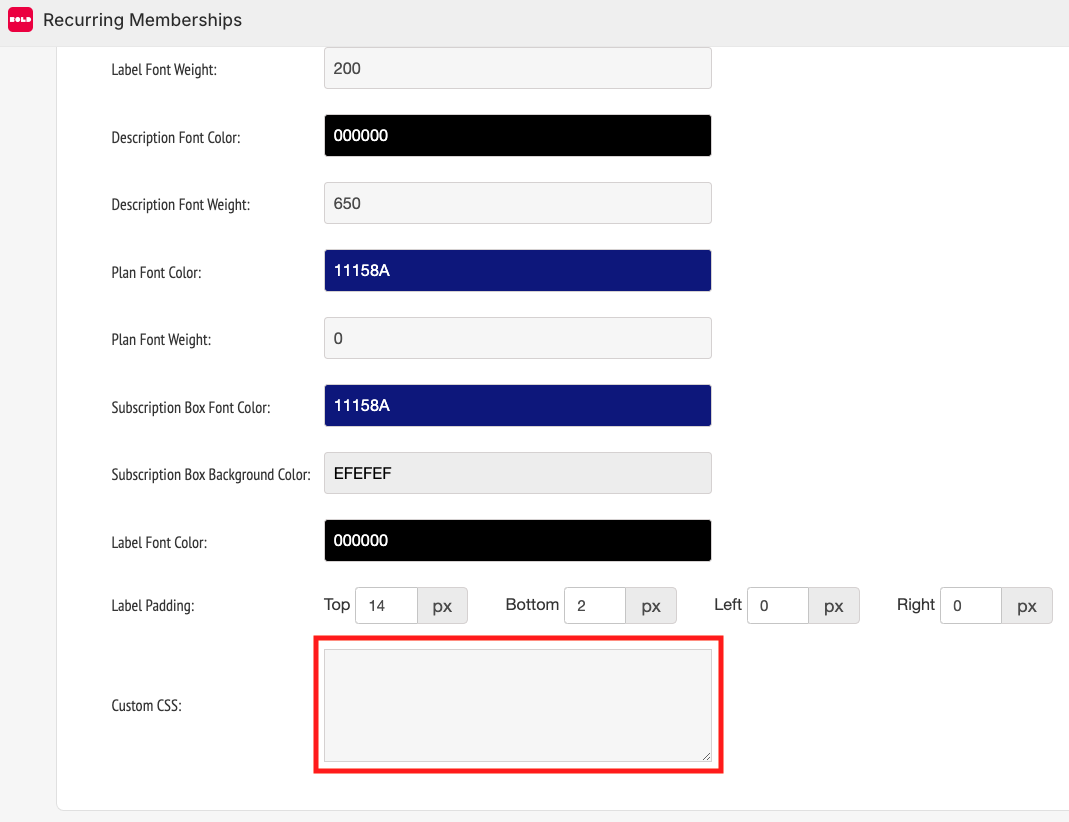Viewport: 1069px width, 822px height.
Task: Click the Bold app logo icon
Action: (20, 20)
